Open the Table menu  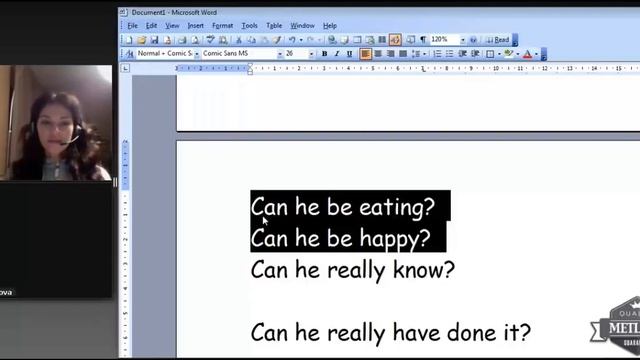click(274, 26)
